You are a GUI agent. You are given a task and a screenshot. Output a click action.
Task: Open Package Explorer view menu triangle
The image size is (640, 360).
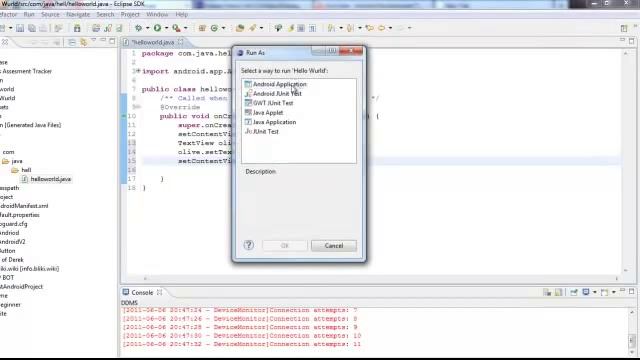click(x=94, y=41)
